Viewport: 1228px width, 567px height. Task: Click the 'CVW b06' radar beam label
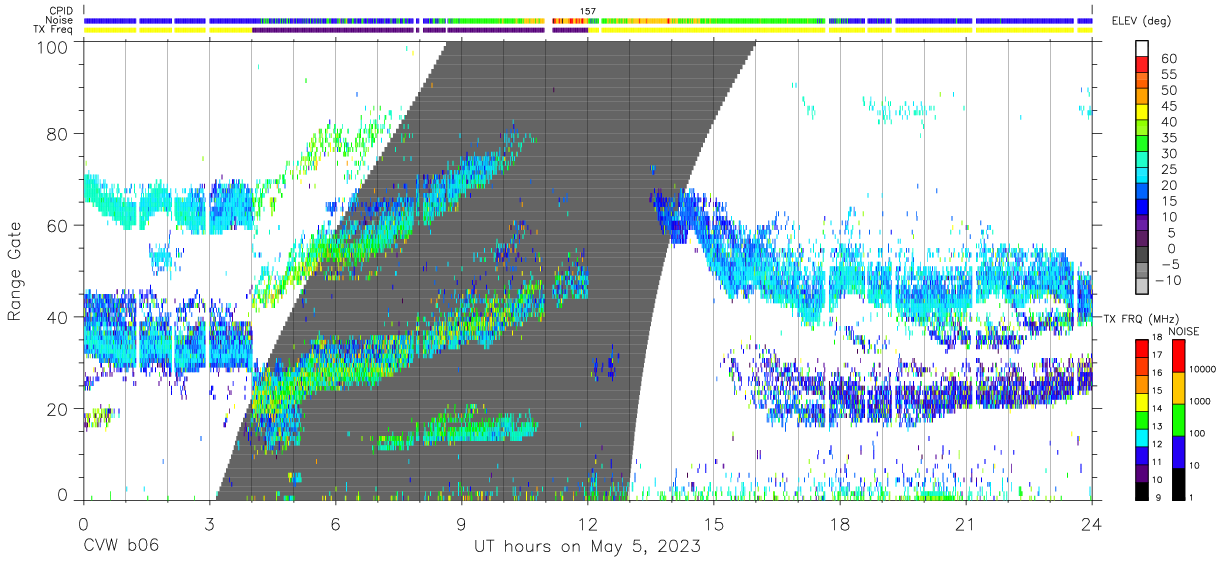[x=121, y=547]
